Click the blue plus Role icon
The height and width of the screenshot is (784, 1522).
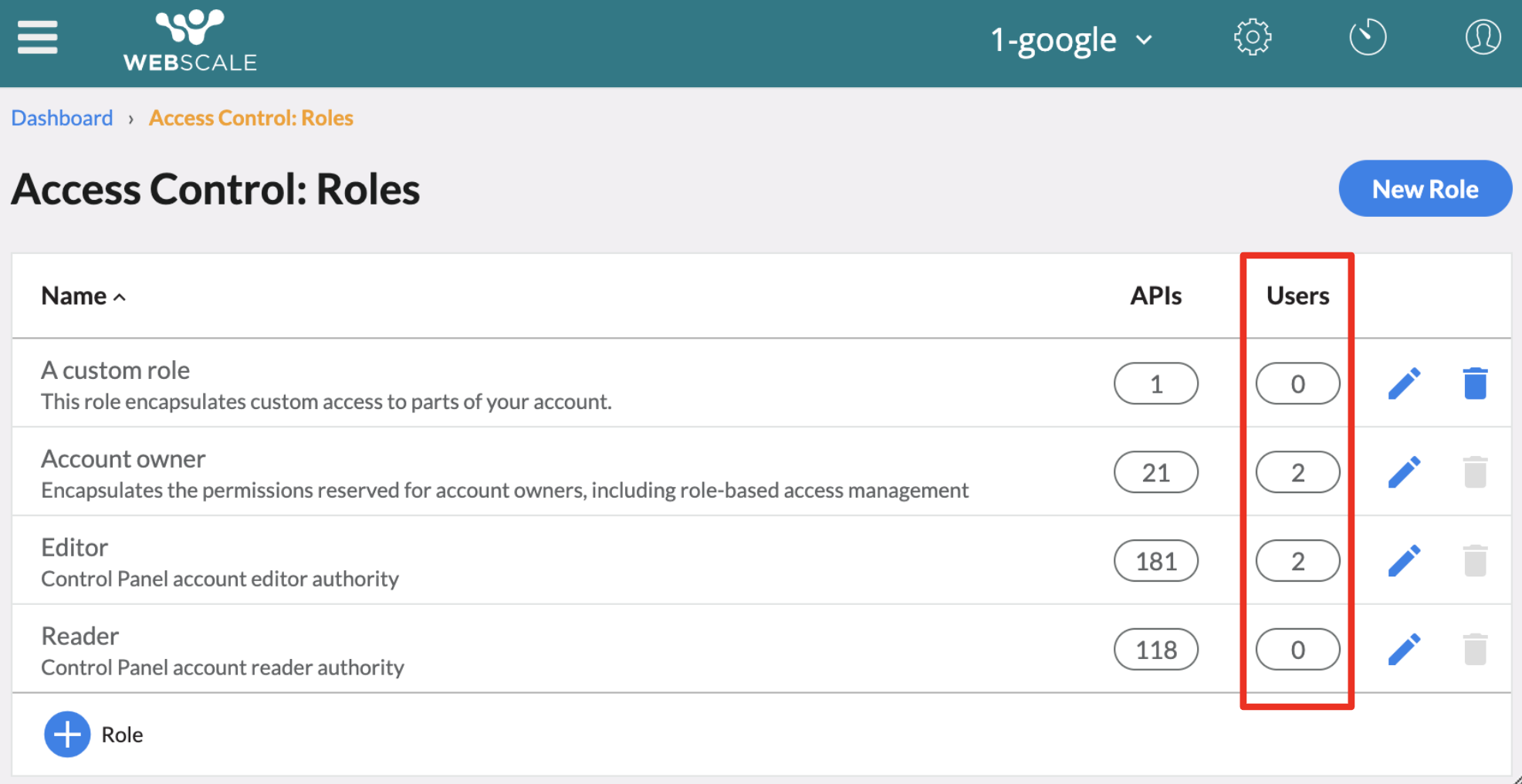[x=67, y=734]
